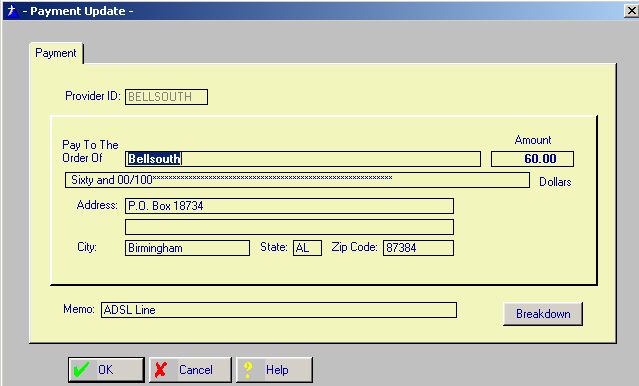
Task: Click the Amount label
Action: 533,140
